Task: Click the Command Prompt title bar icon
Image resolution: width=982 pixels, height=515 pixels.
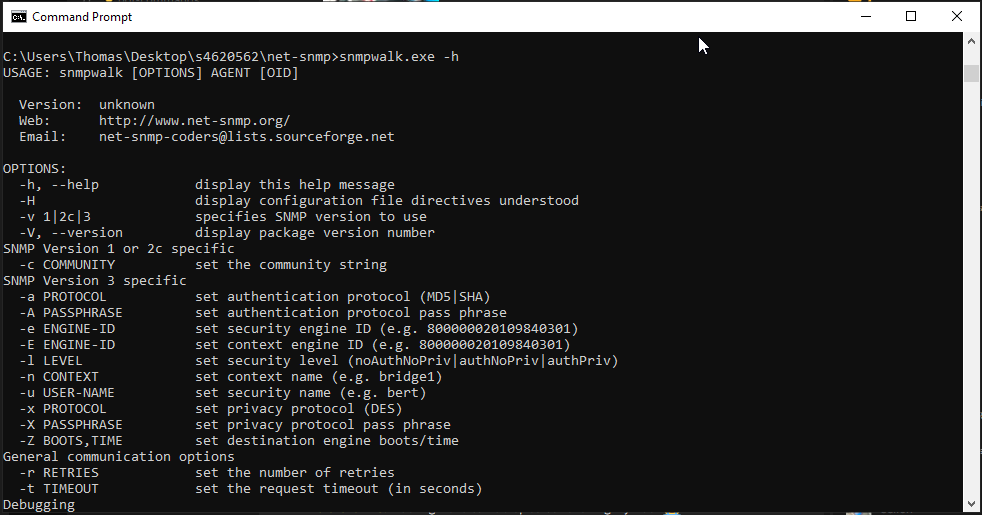Action: (x=18, y=16)
